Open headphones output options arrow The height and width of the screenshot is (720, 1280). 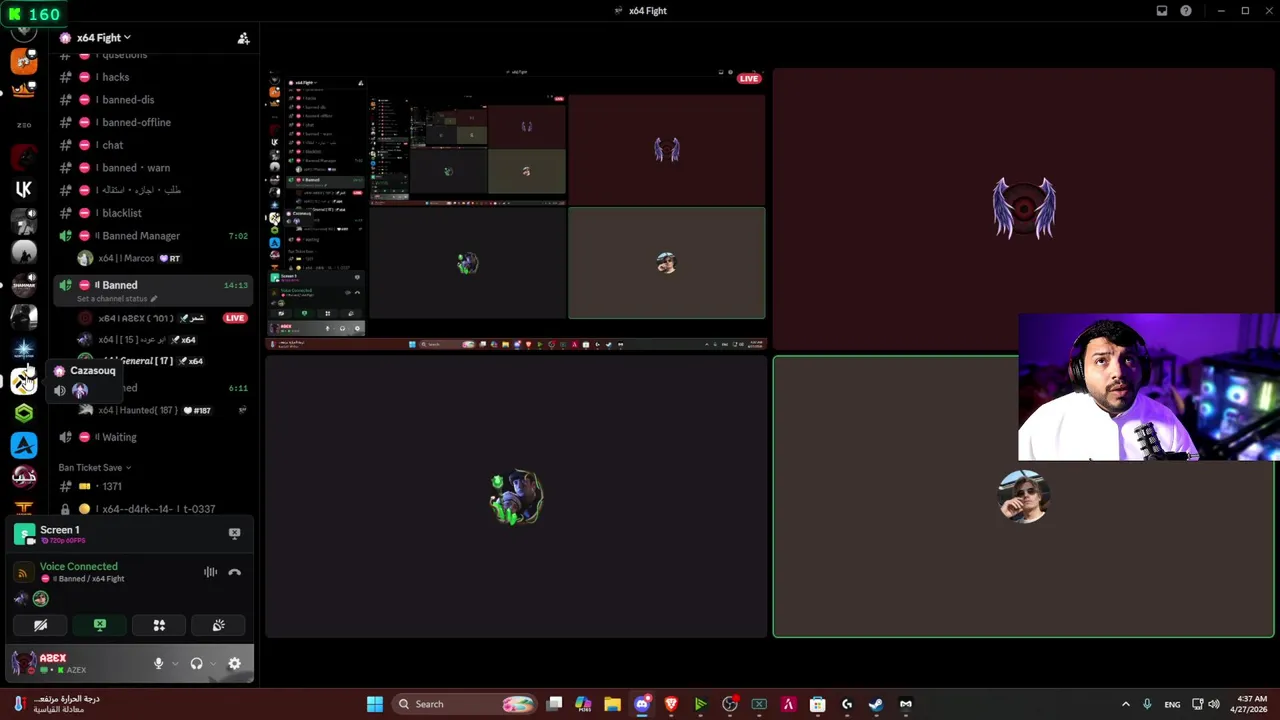coord(213,663)
